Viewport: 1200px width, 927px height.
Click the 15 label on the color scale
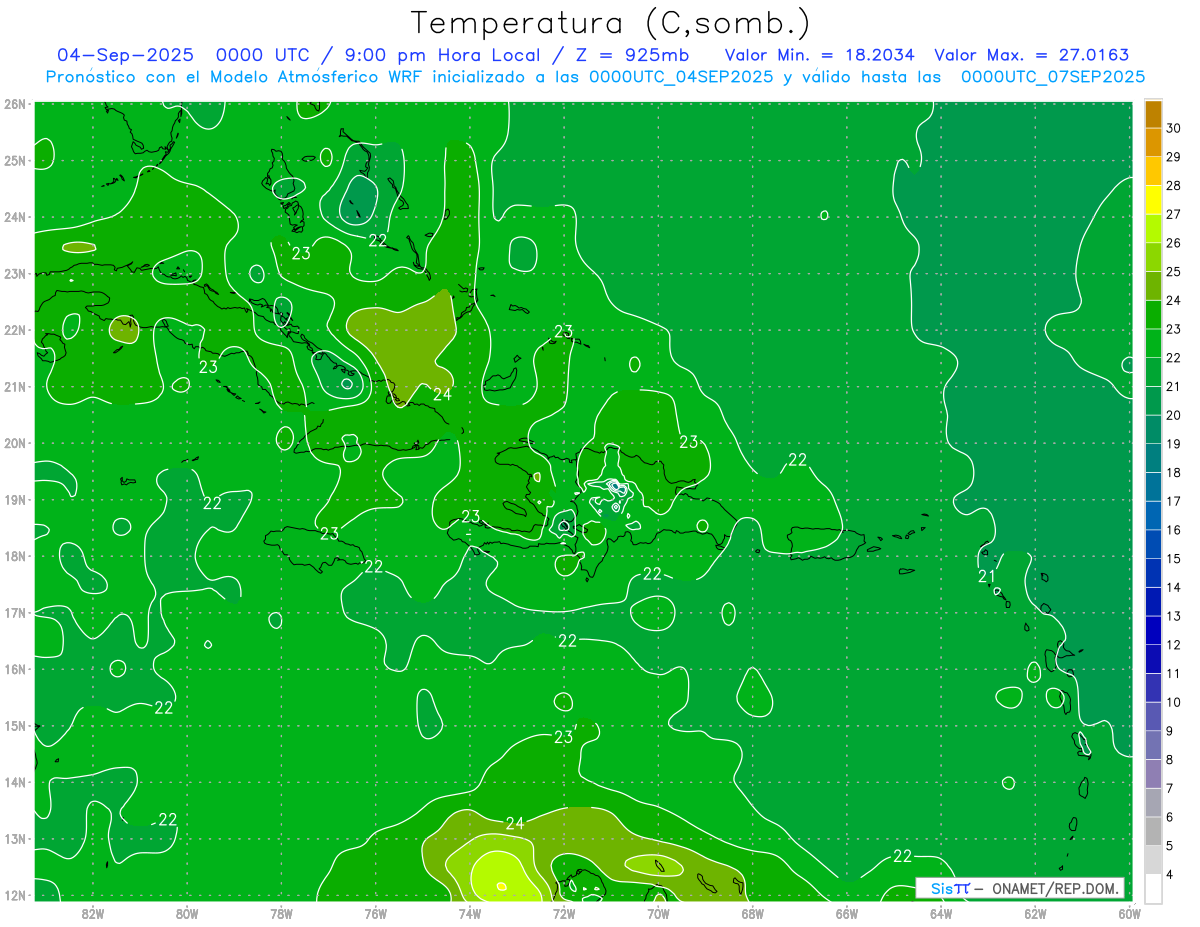(1173, 558)
